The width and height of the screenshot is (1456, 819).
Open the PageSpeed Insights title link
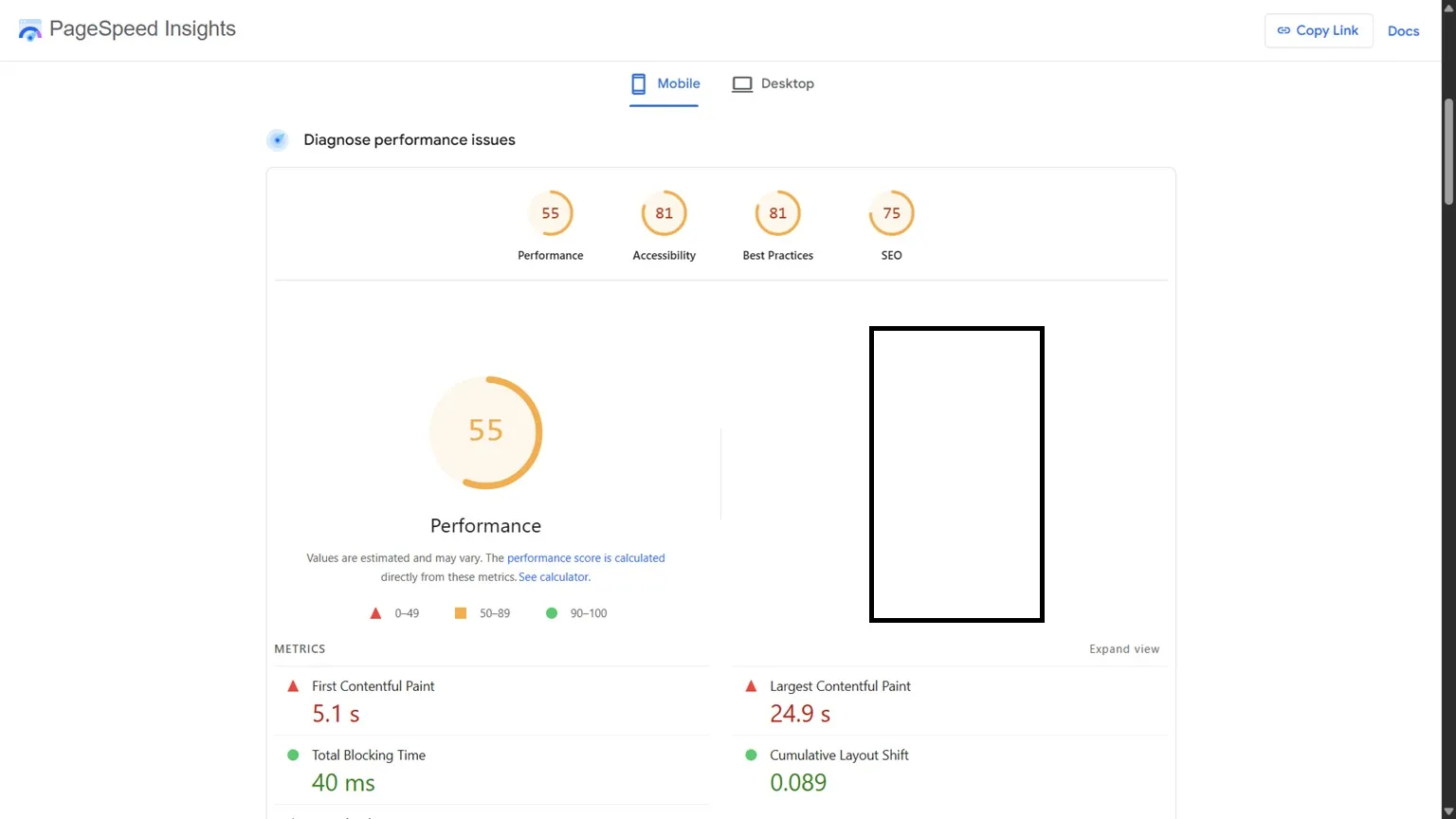[x=142, y=29]
